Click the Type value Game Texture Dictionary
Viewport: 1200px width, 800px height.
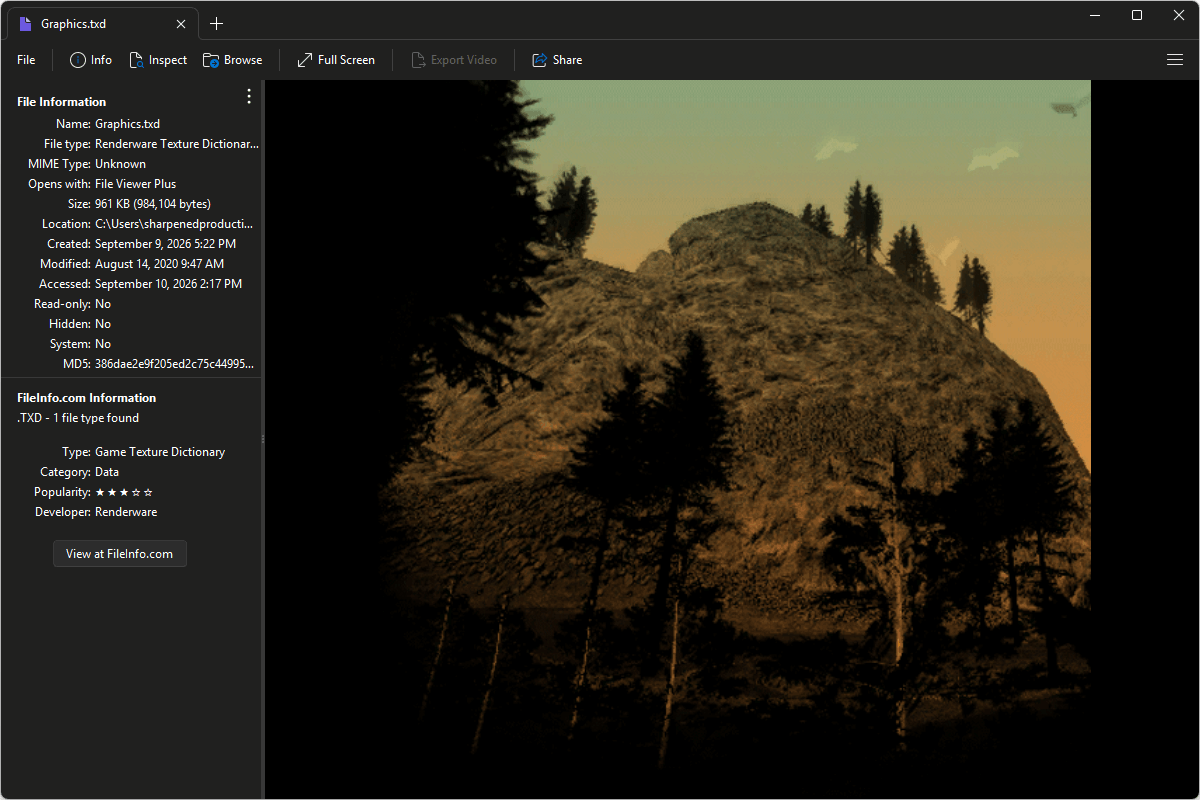[160, 452]
